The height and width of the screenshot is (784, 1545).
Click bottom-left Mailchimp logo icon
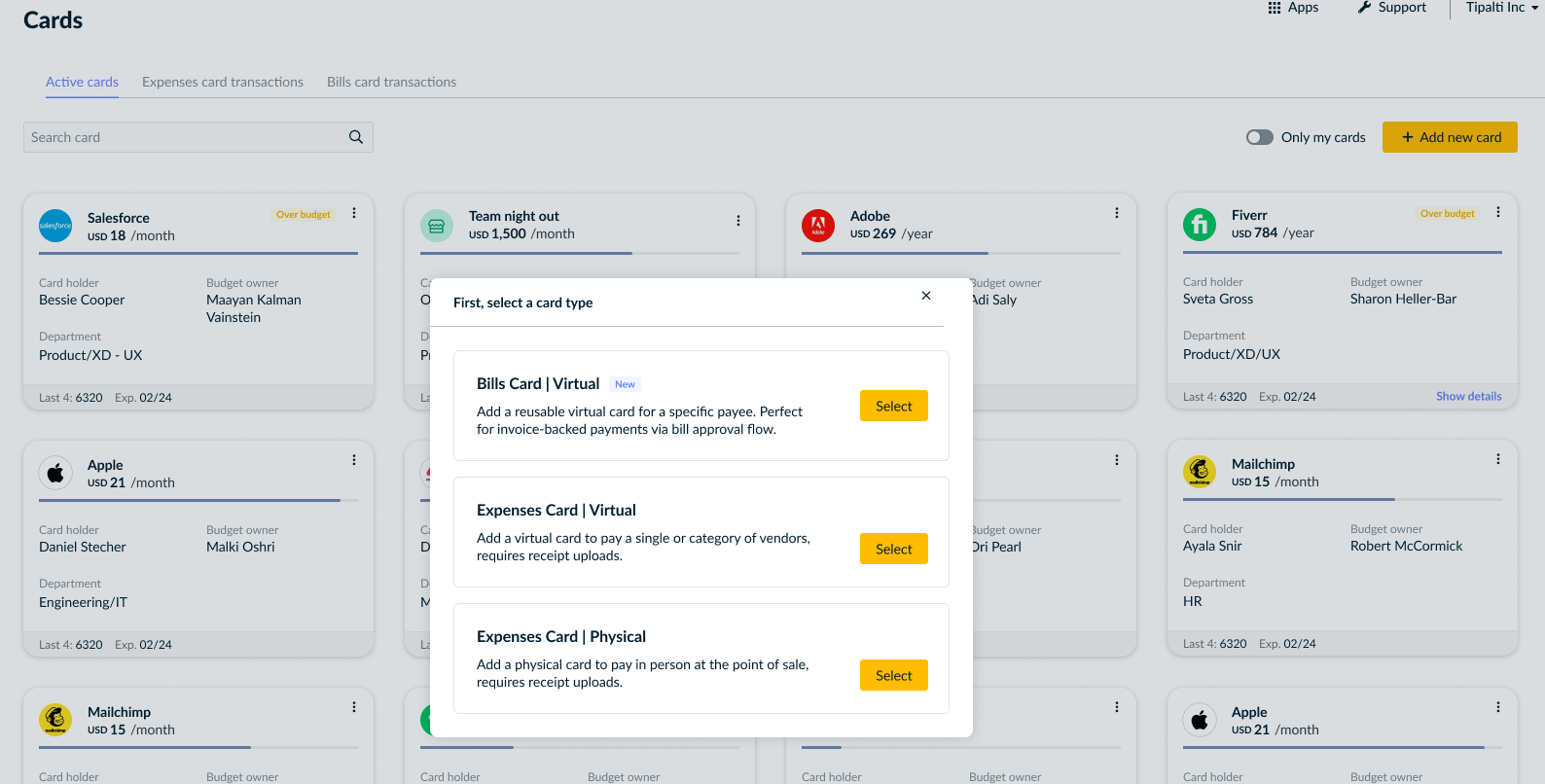55,720
